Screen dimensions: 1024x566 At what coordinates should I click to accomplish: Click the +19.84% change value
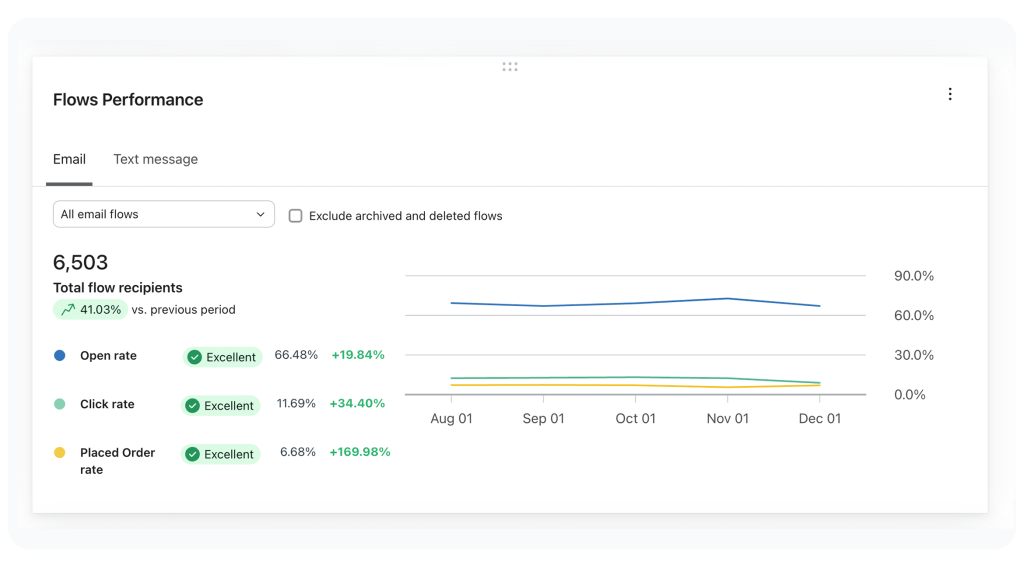pos(358,354)
